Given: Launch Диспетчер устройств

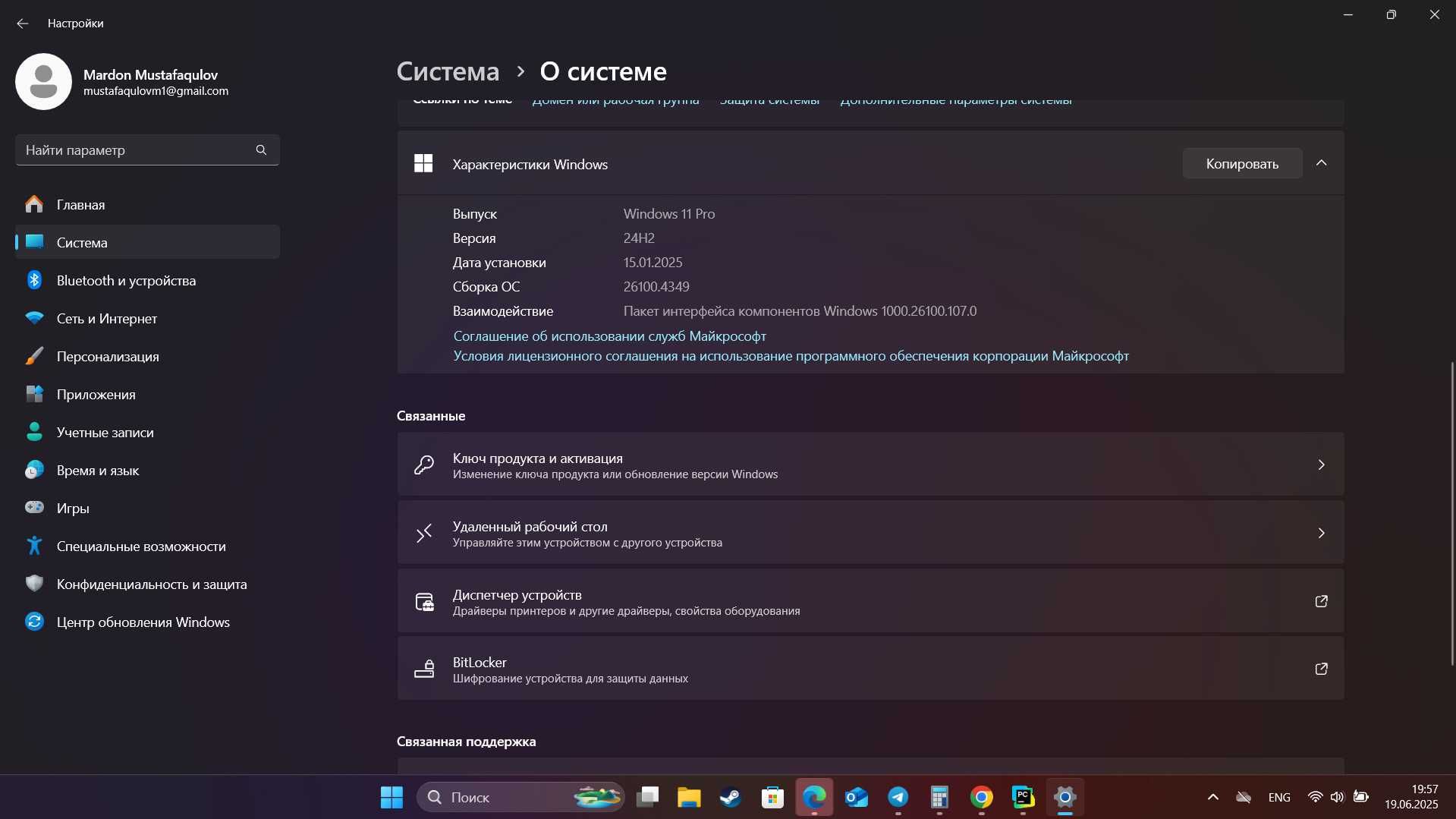Looking at the screenshot, I should (x=870, y=601).
